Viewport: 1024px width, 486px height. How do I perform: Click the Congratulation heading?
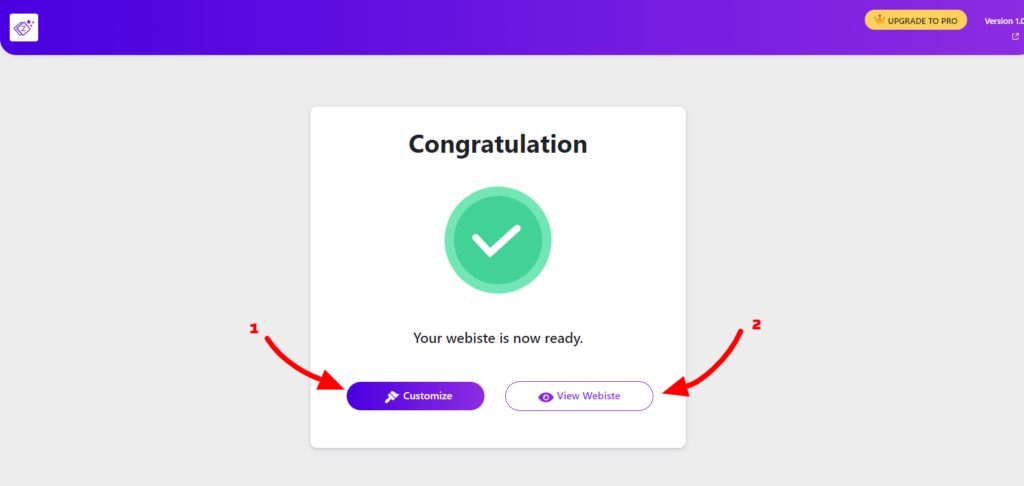(498, 144)
